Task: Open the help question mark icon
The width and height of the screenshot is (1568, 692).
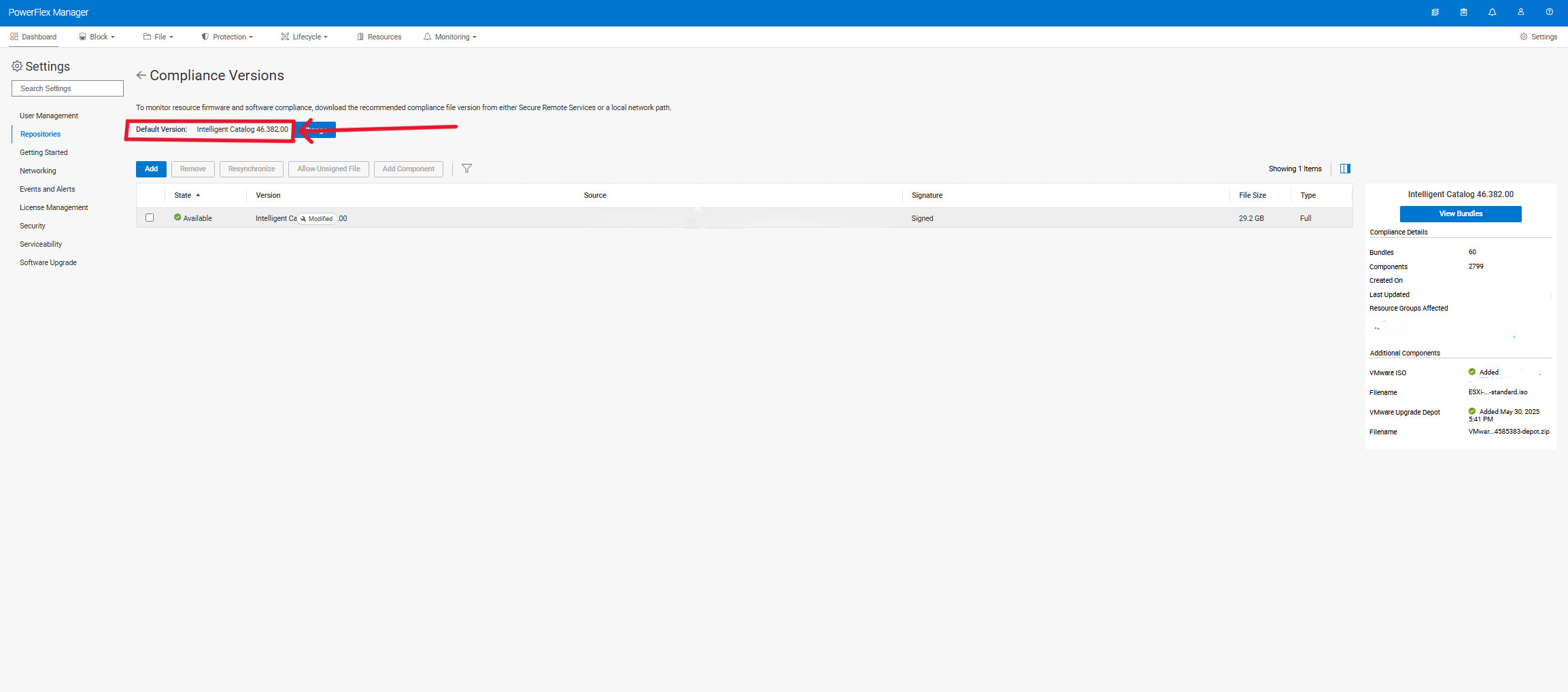Action: tap(1549, 12)
